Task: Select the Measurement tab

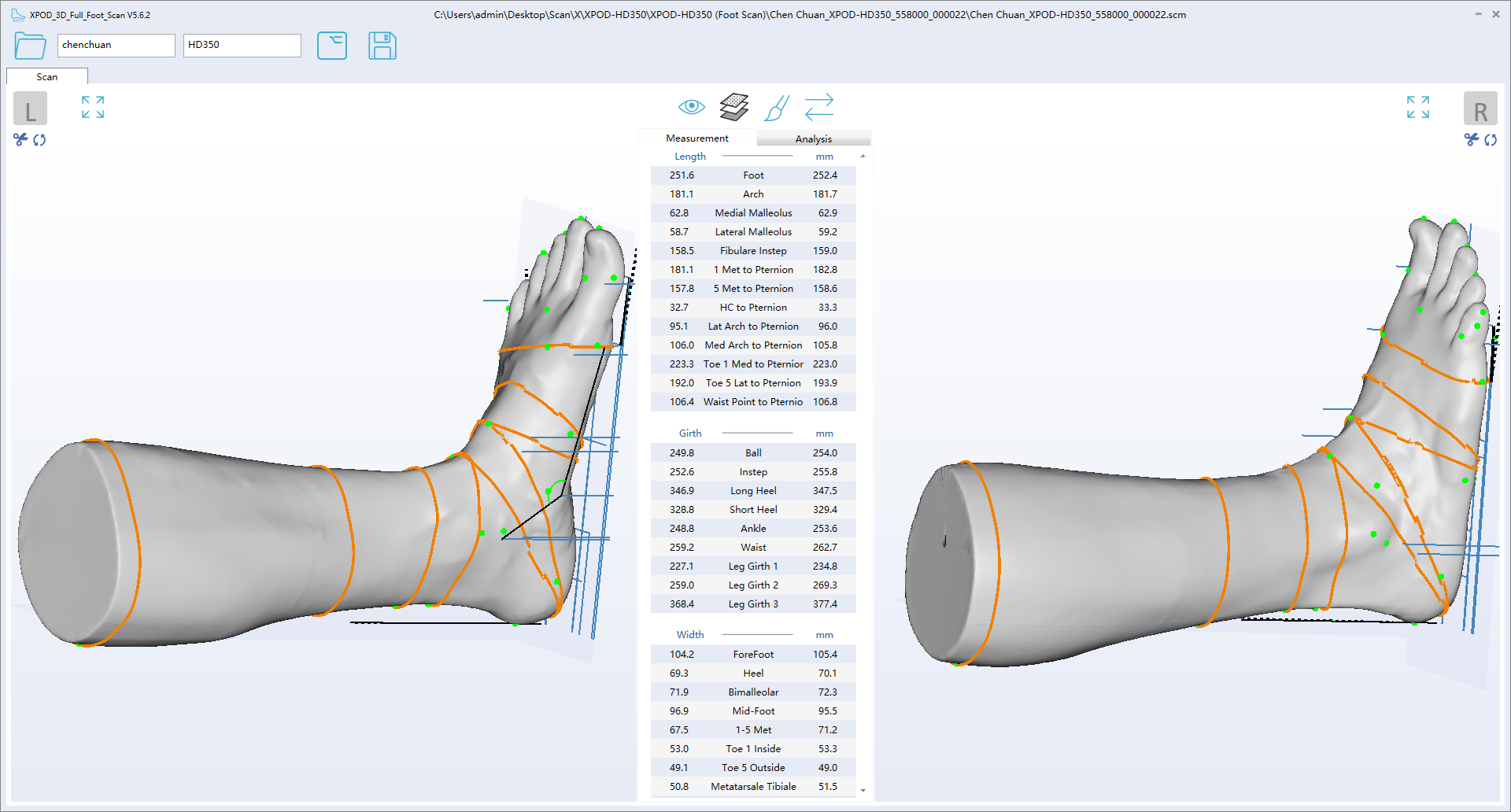Action: click(696, 138)
